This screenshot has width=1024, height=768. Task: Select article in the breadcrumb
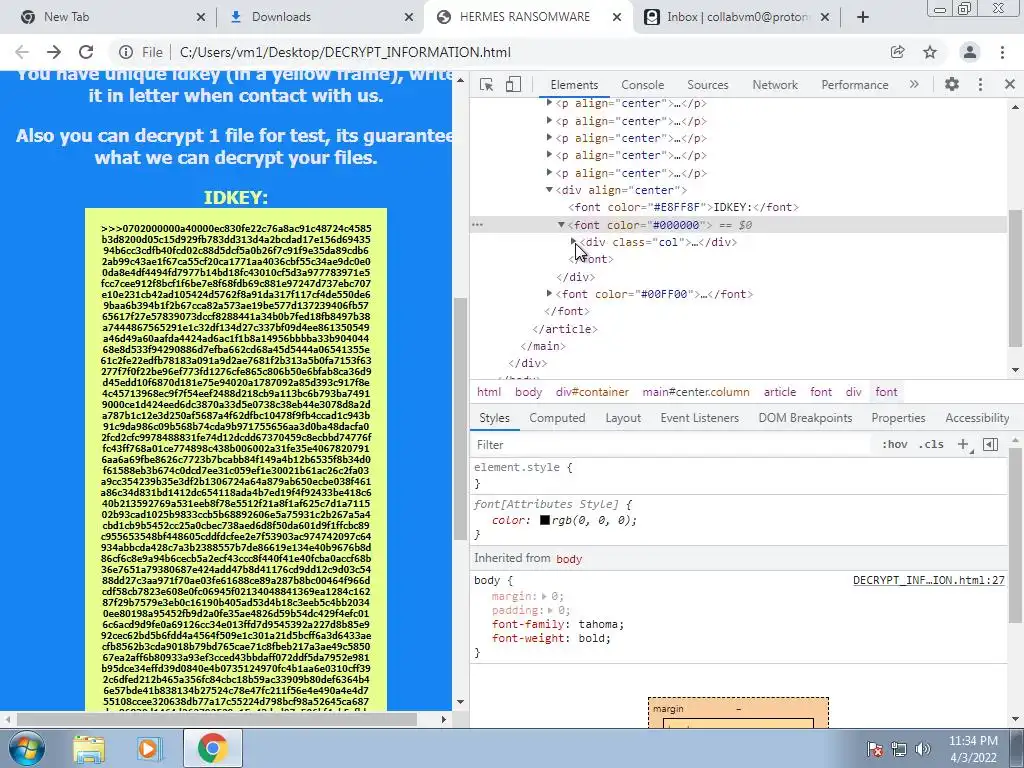[780, 392]
